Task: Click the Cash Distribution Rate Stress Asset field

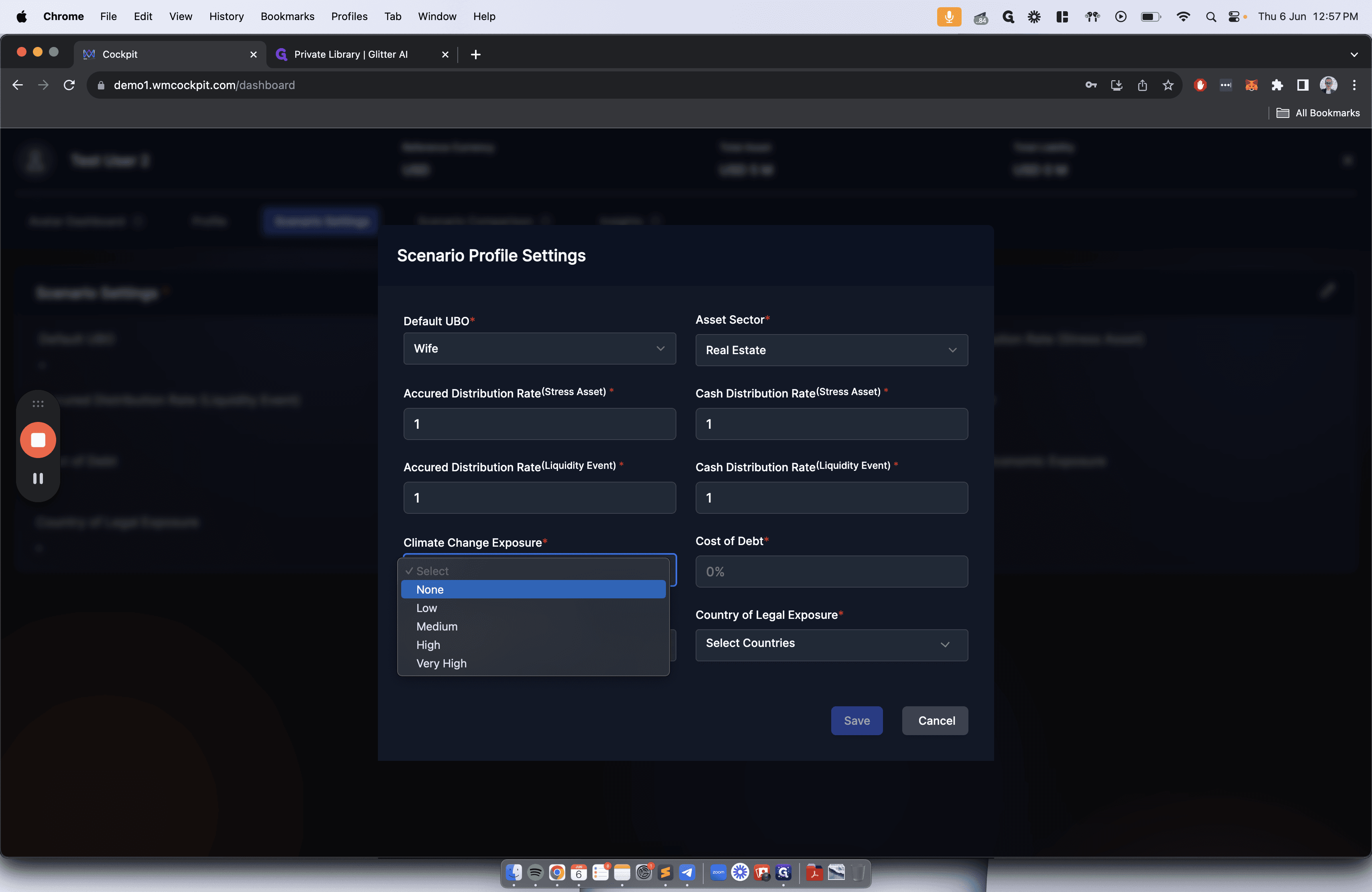Action: (x=832, y=424)
